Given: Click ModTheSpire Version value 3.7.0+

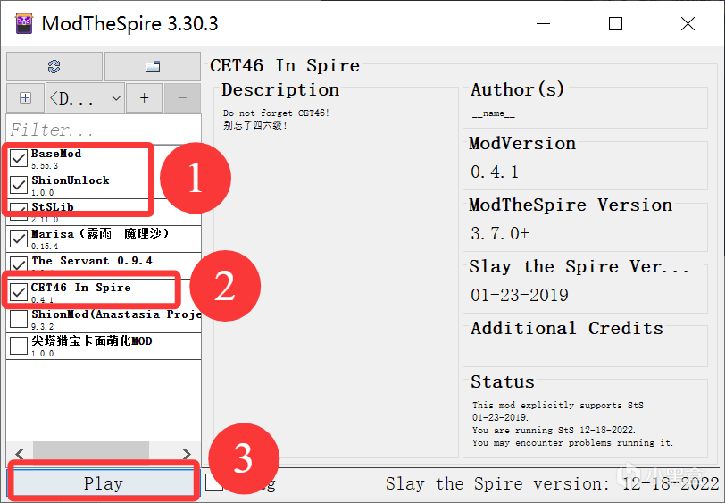Looking at the screenshot, I should (x=499, y=233).
